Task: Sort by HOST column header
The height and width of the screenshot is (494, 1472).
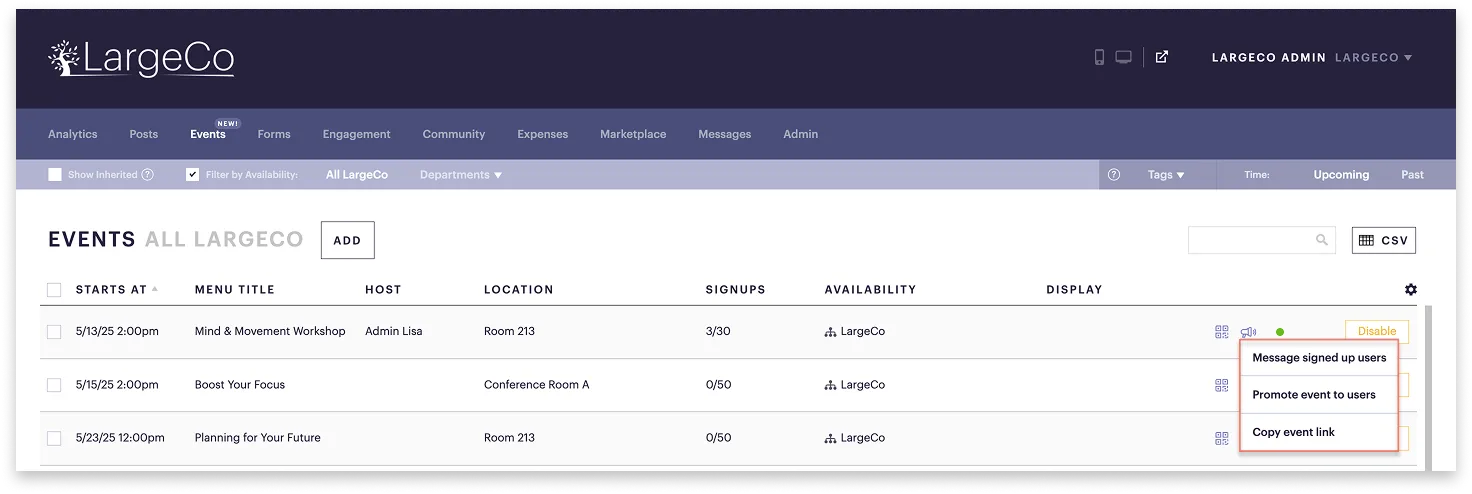Action: tap(383, 290)
